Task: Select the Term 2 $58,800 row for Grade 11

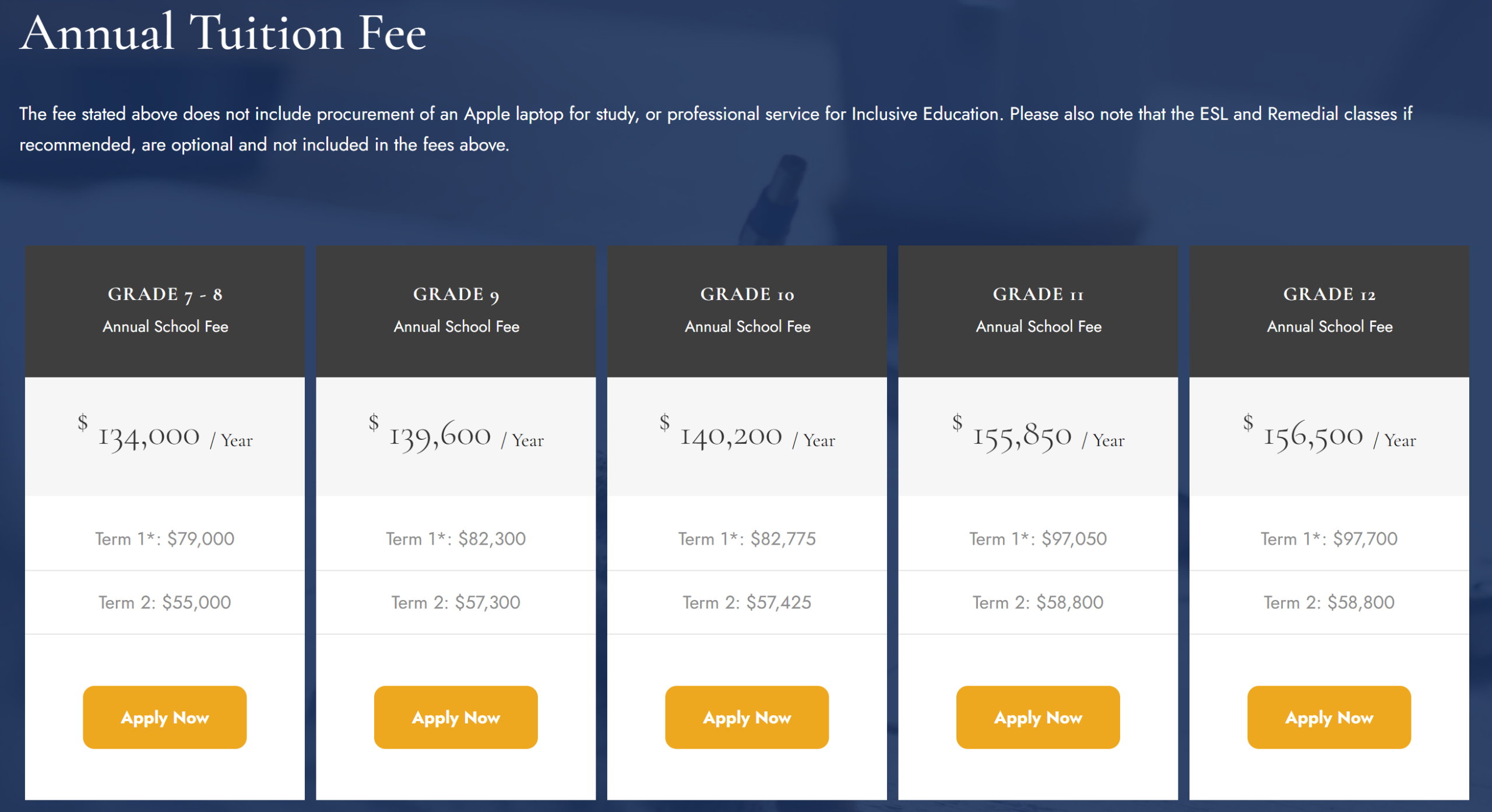Action: click(x=1038, y=602)
